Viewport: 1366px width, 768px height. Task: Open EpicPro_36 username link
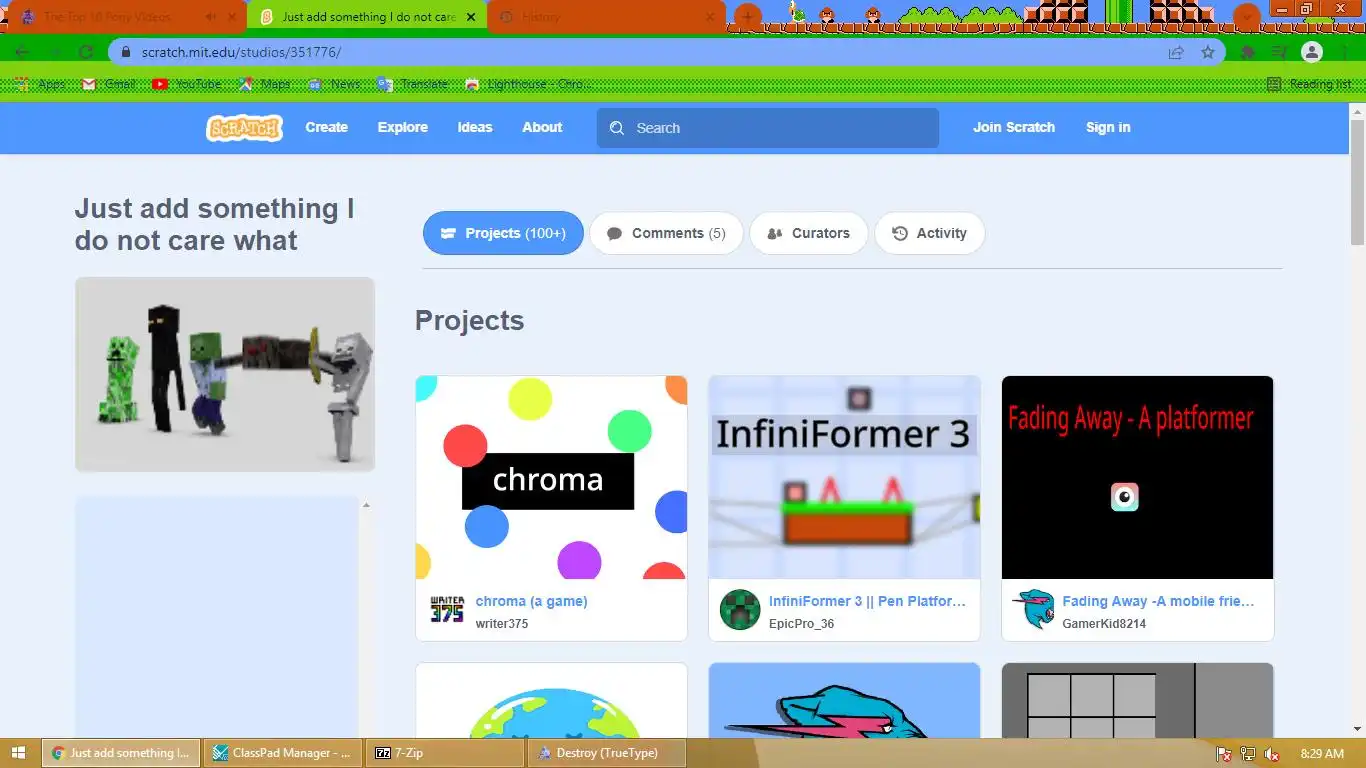801,623
